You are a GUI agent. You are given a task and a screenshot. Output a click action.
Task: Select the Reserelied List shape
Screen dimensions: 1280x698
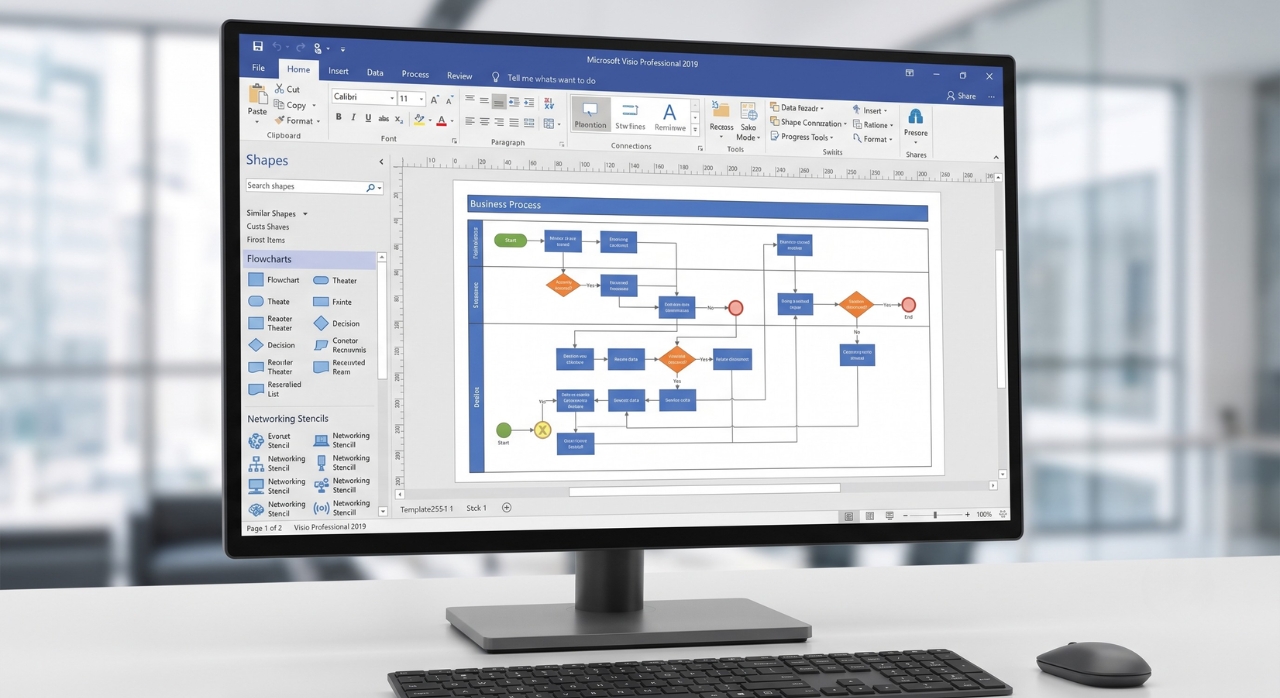(x=256, y=389)
